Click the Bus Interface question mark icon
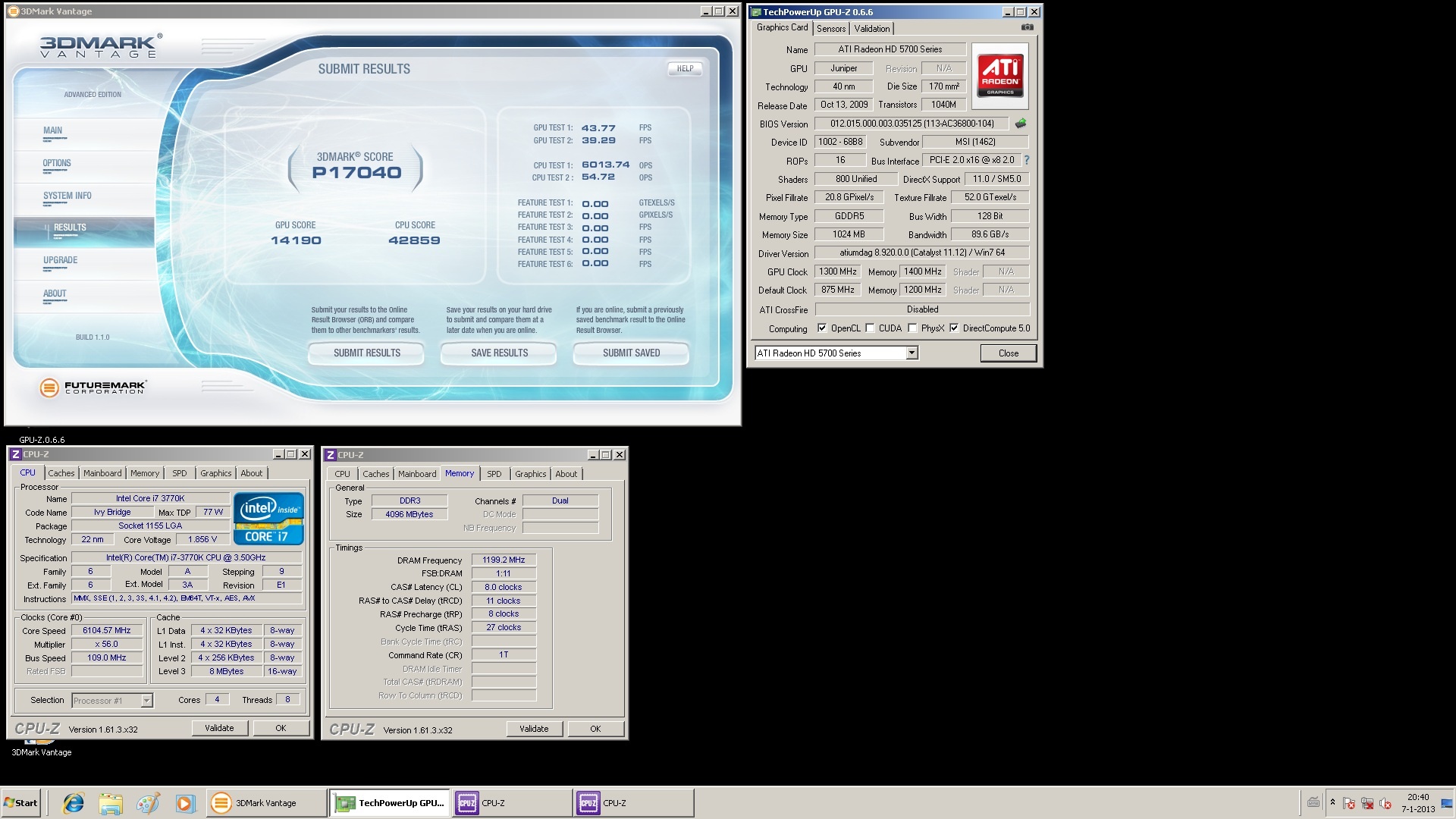 1027,160
